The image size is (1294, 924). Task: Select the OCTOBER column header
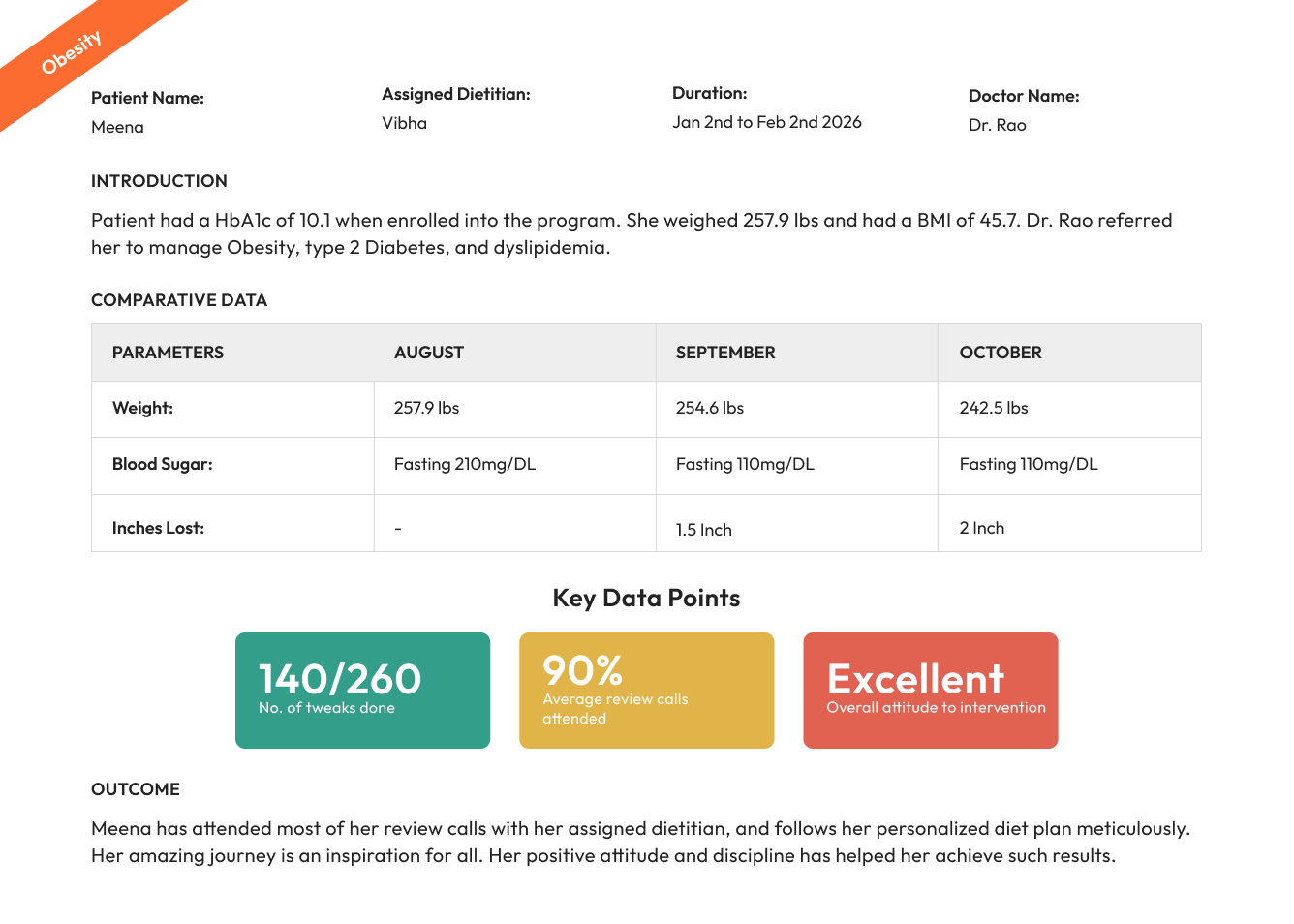click(1069, 353)
